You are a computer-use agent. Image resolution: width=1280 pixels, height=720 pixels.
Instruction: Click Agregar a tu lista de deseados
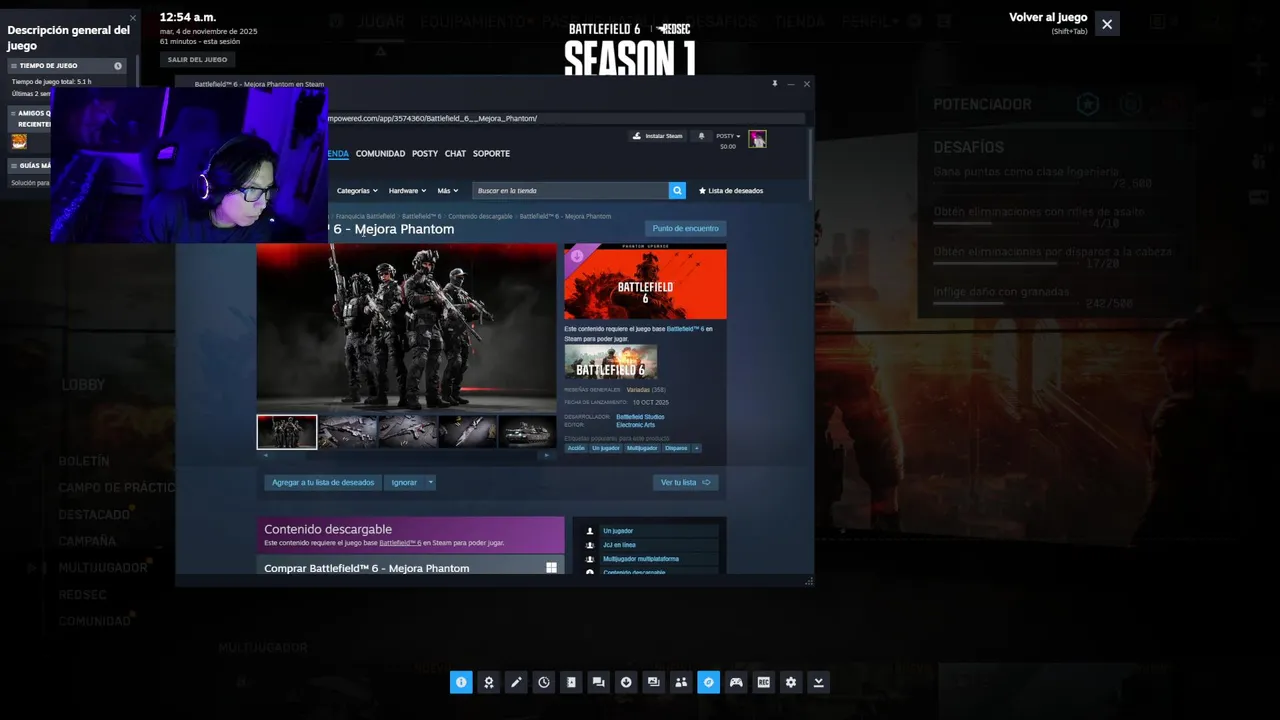pos(323,482)
